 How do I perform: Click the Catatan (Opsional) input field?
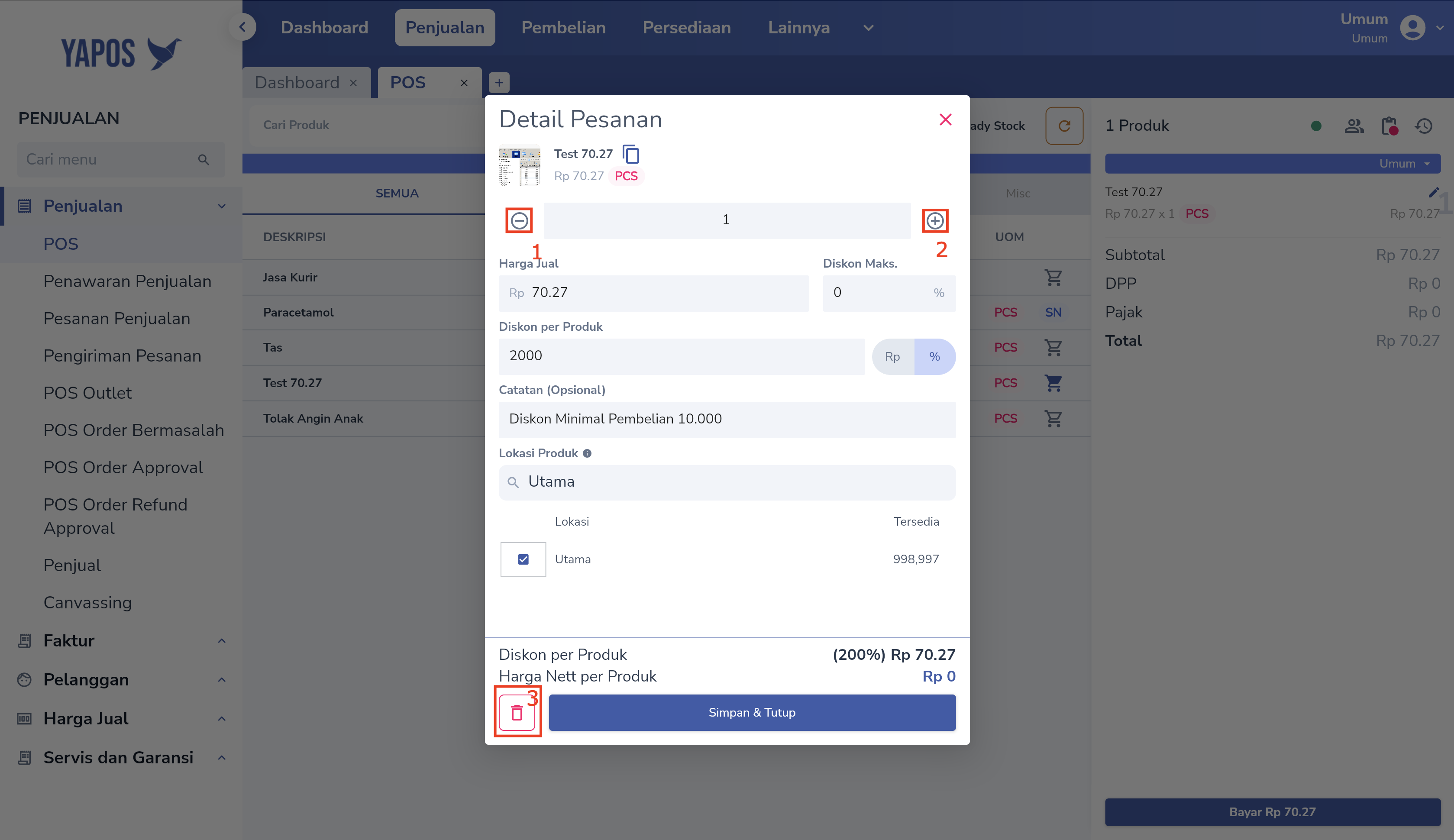point(727,419)
